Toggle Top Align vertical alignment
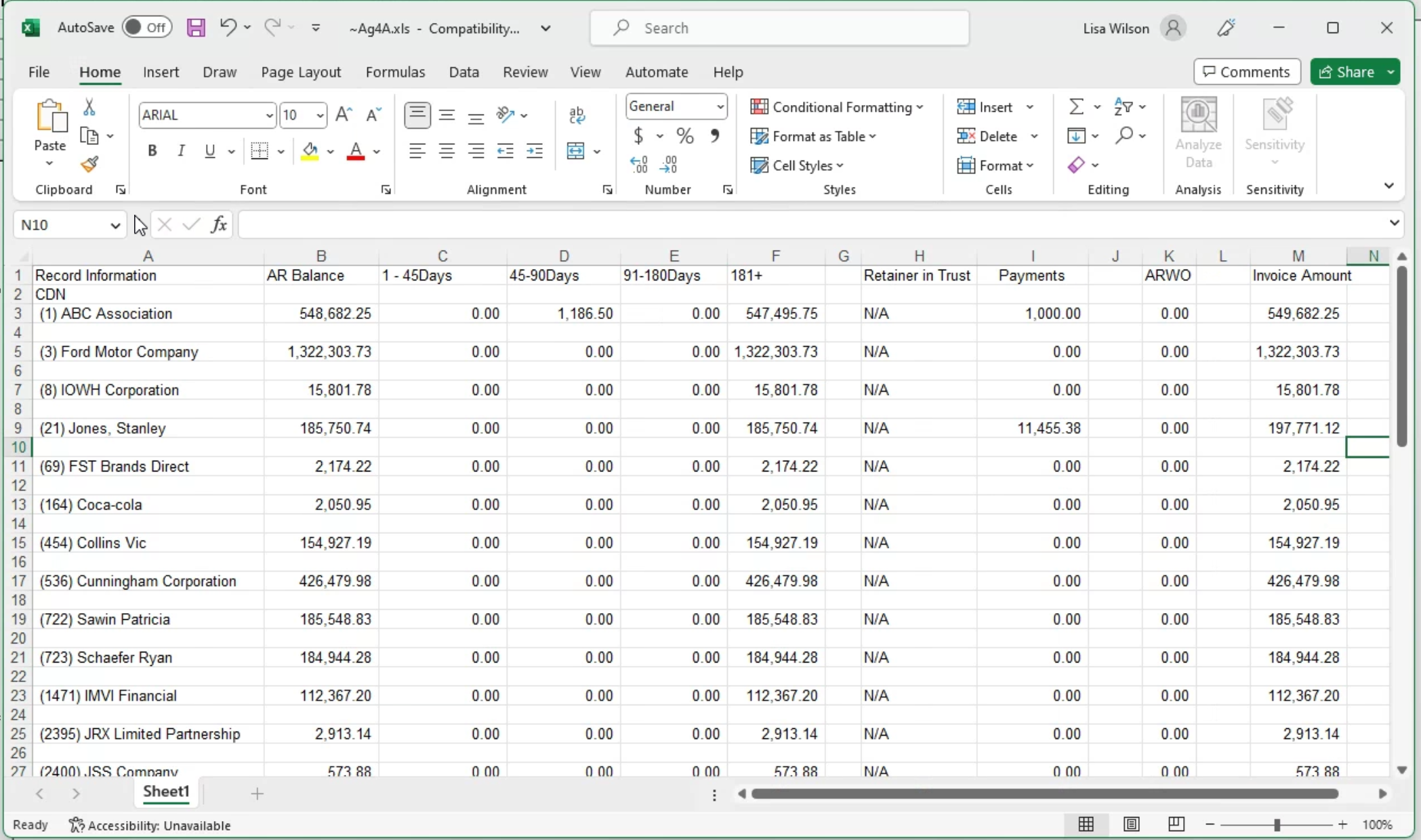 pyautogui.click(x=417, y=115)
